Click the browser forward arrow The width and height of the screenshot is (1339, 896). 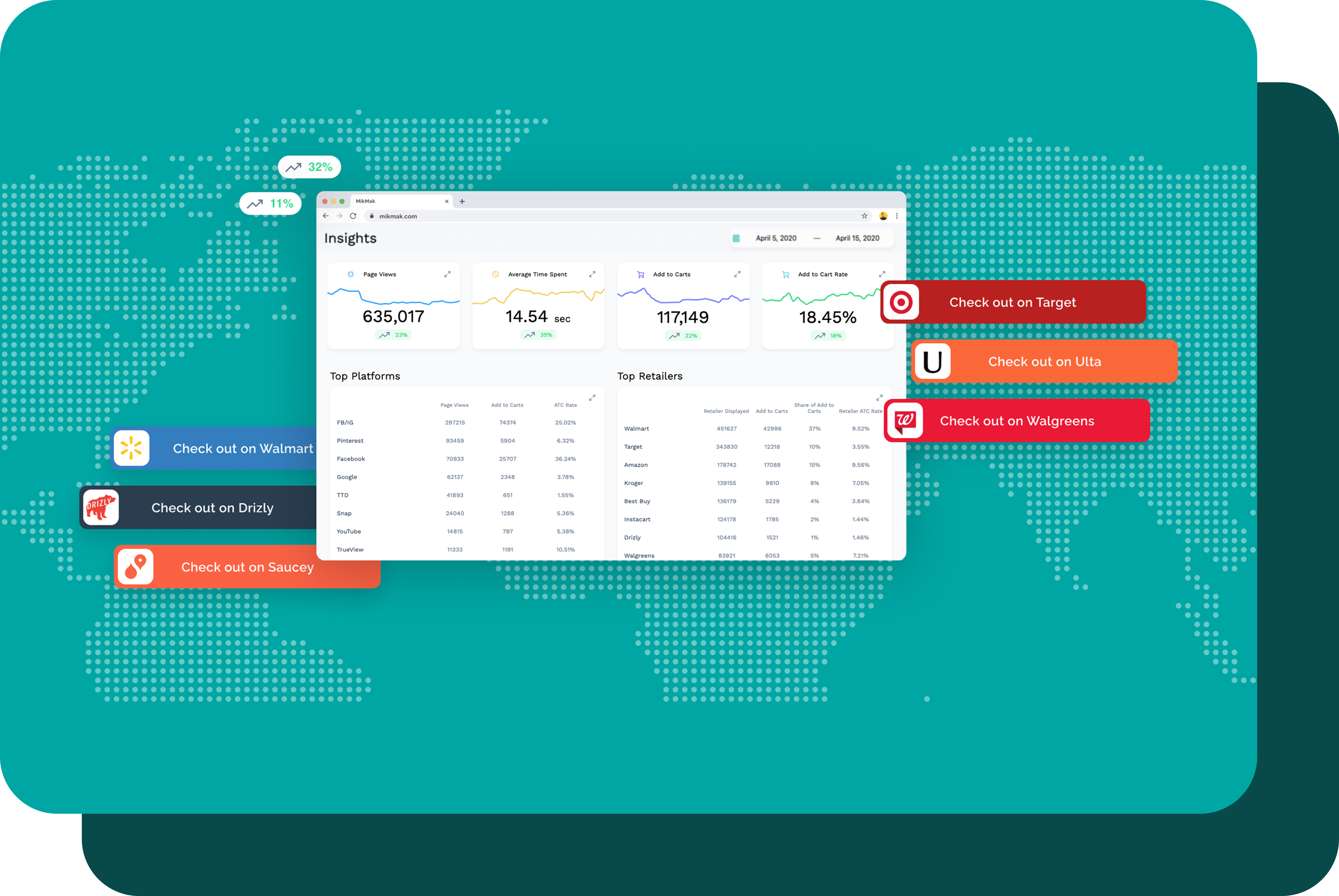click(339, 216)
